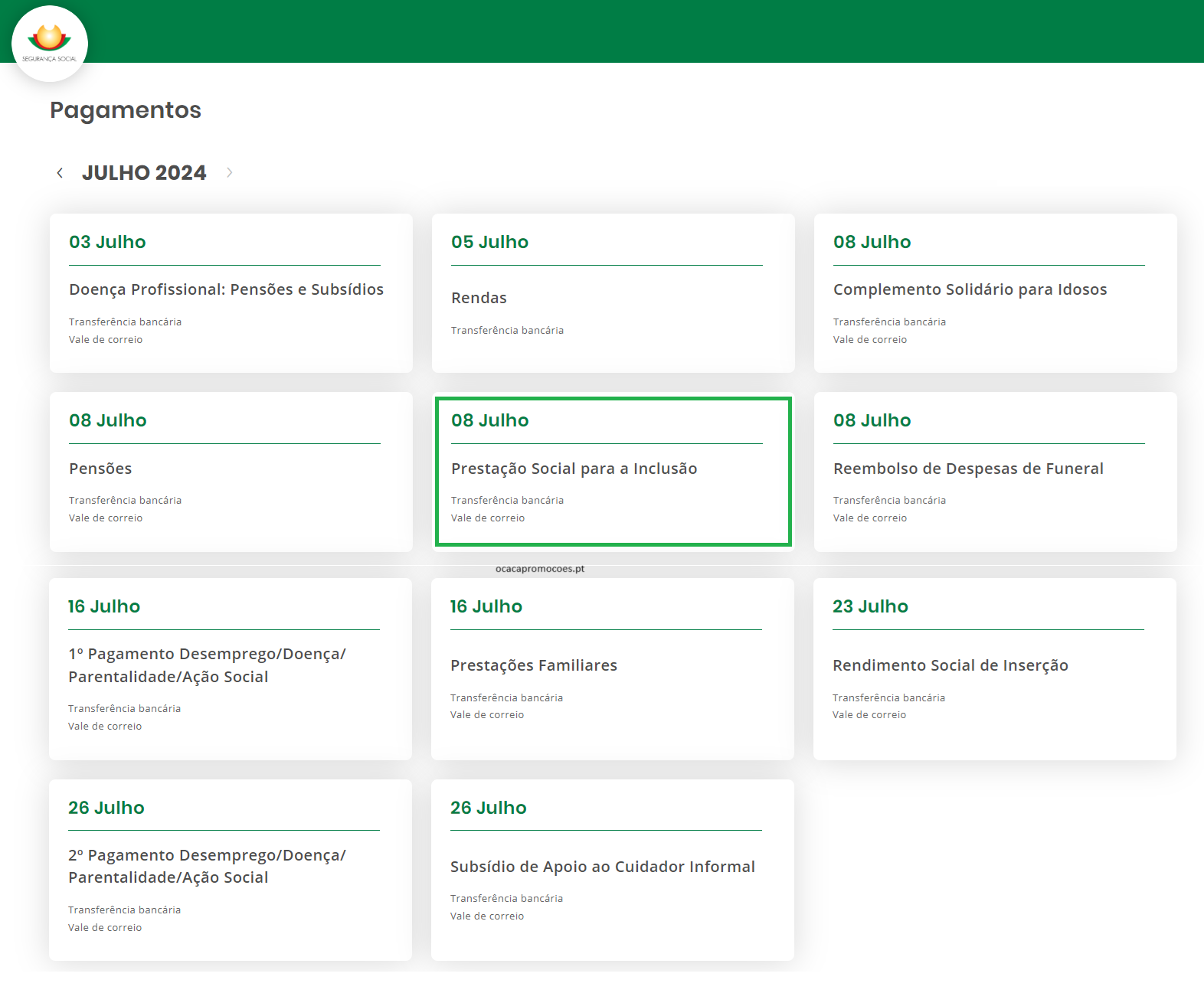Select 1º Pagamento Desemprego/Doença card
The image size is (1204, 993).
207,665
